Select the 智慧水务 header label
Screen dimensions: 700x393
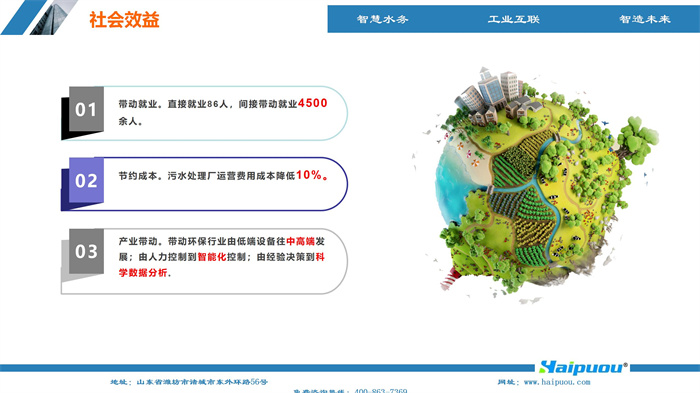click(382, 19)
